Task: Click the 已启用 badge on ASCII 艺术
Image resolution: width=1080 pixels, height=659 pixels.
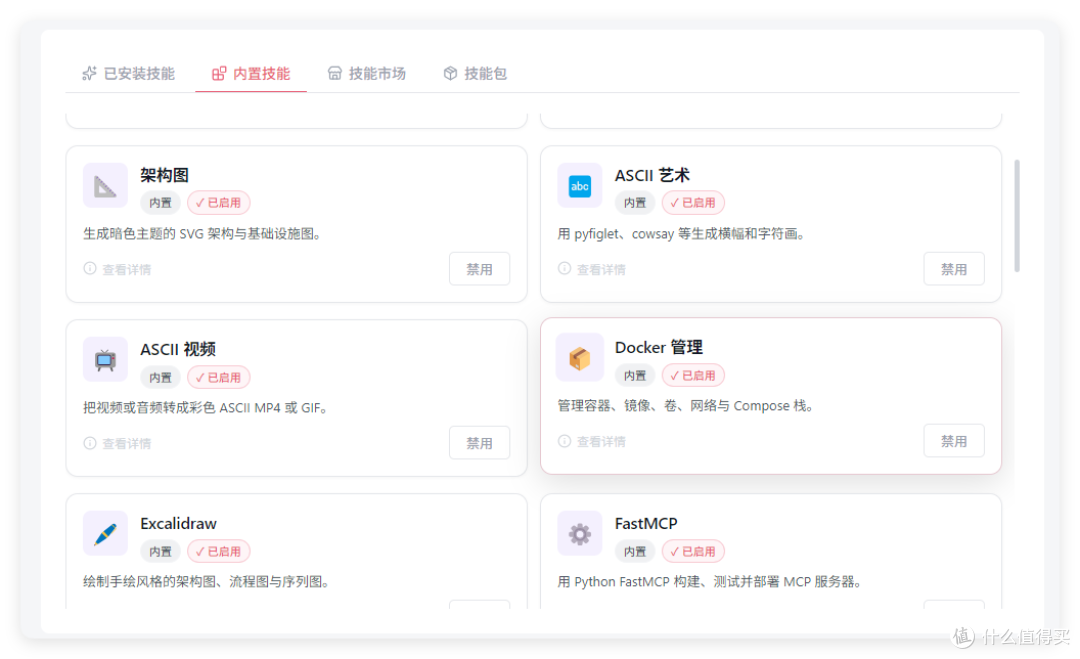Action: (693, 203)
